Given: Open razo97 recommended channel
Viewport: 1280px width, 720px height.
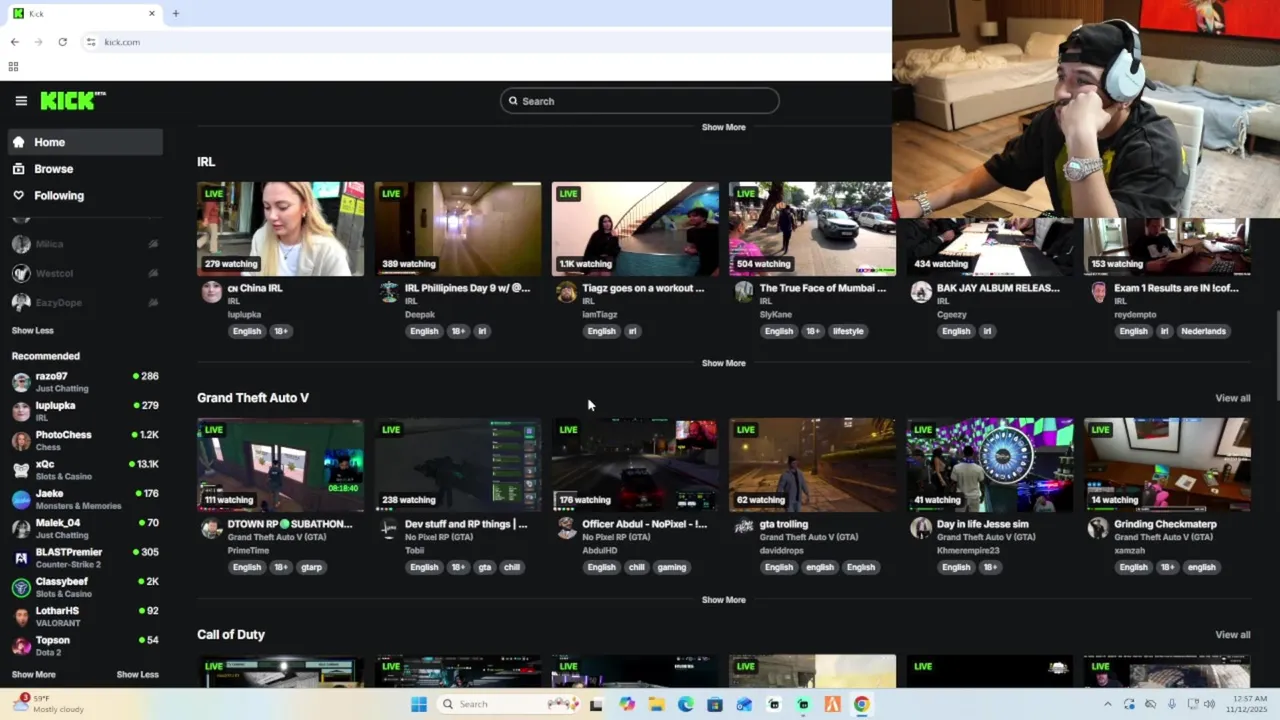Looking at the screenshot, I should pyautogui.click(x=86, y=382).
